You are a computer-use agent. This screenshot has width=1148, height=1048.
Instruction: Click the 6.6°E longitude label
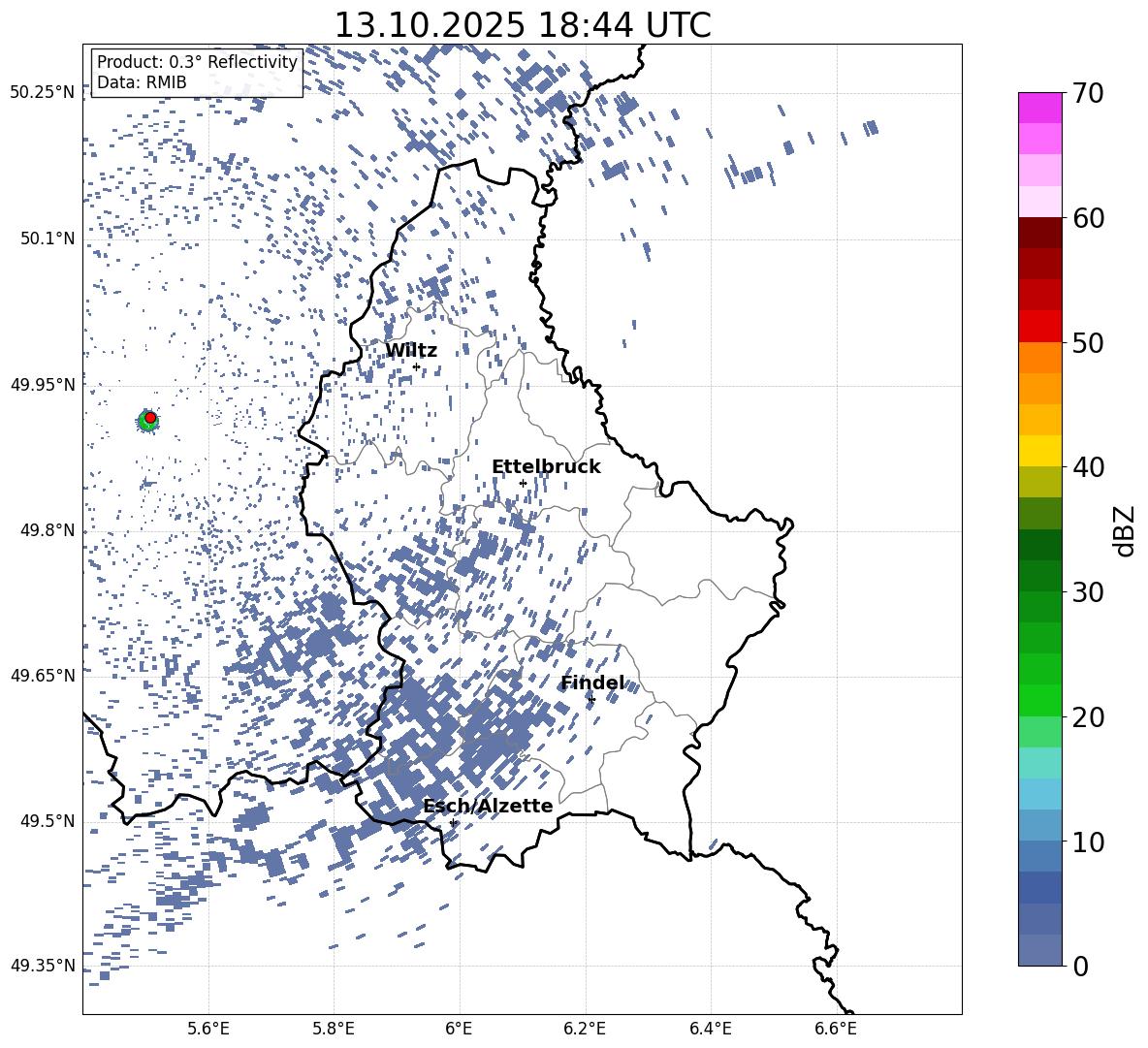click(836, 1029)
